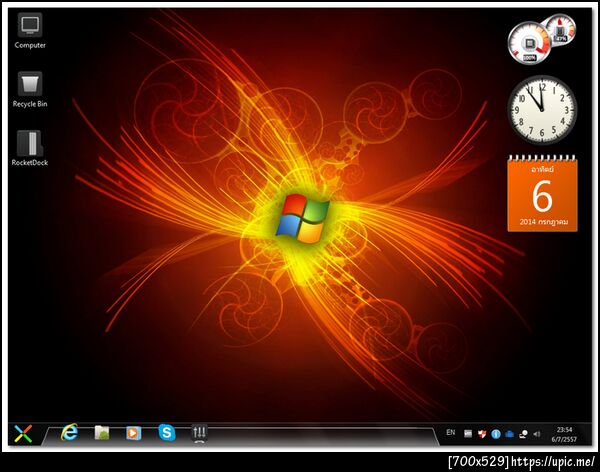Click the 23:54 taskbar clock
Viewport: 600px width, 472px height.
click(x=564, y=430)
